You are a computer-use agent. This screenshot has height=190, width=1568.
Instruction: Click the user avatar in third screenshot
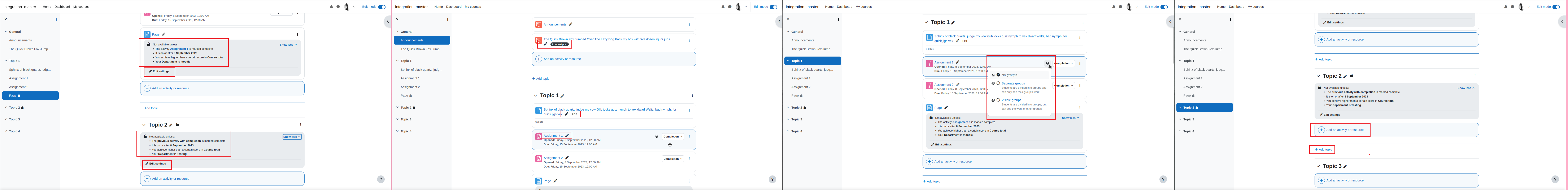point(1129,7)
